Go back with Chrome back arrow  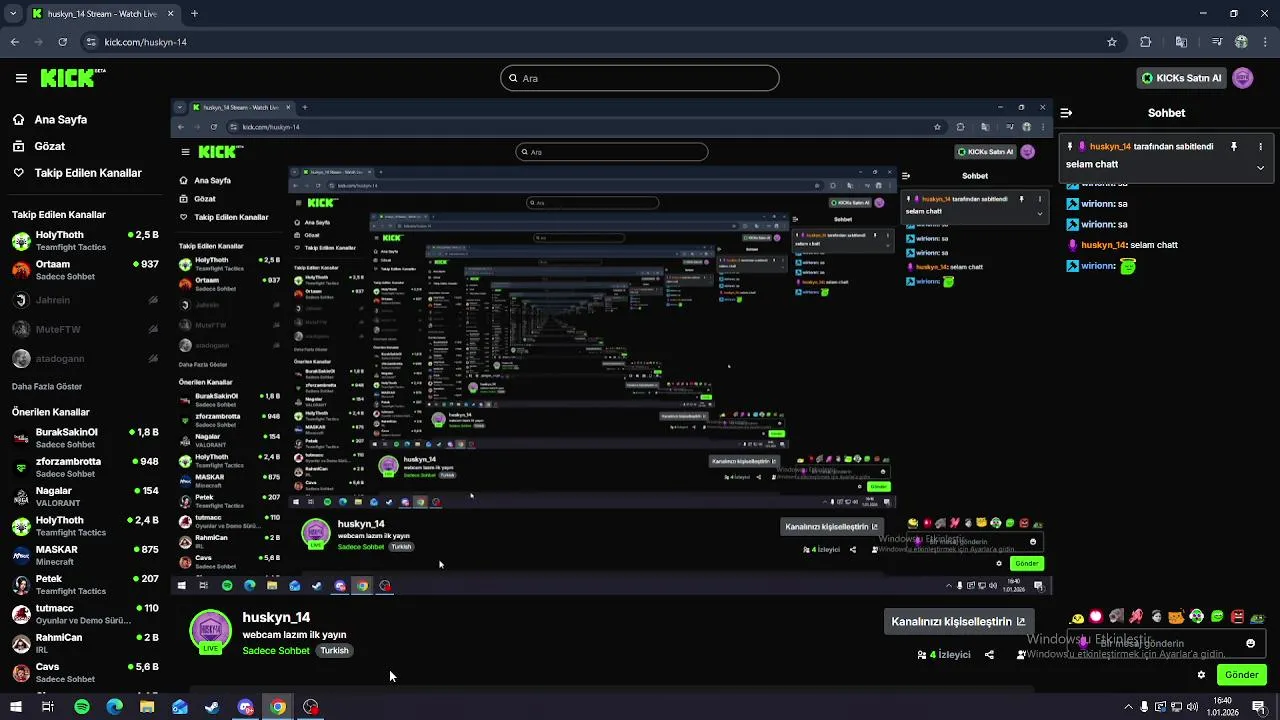[15, 42]
